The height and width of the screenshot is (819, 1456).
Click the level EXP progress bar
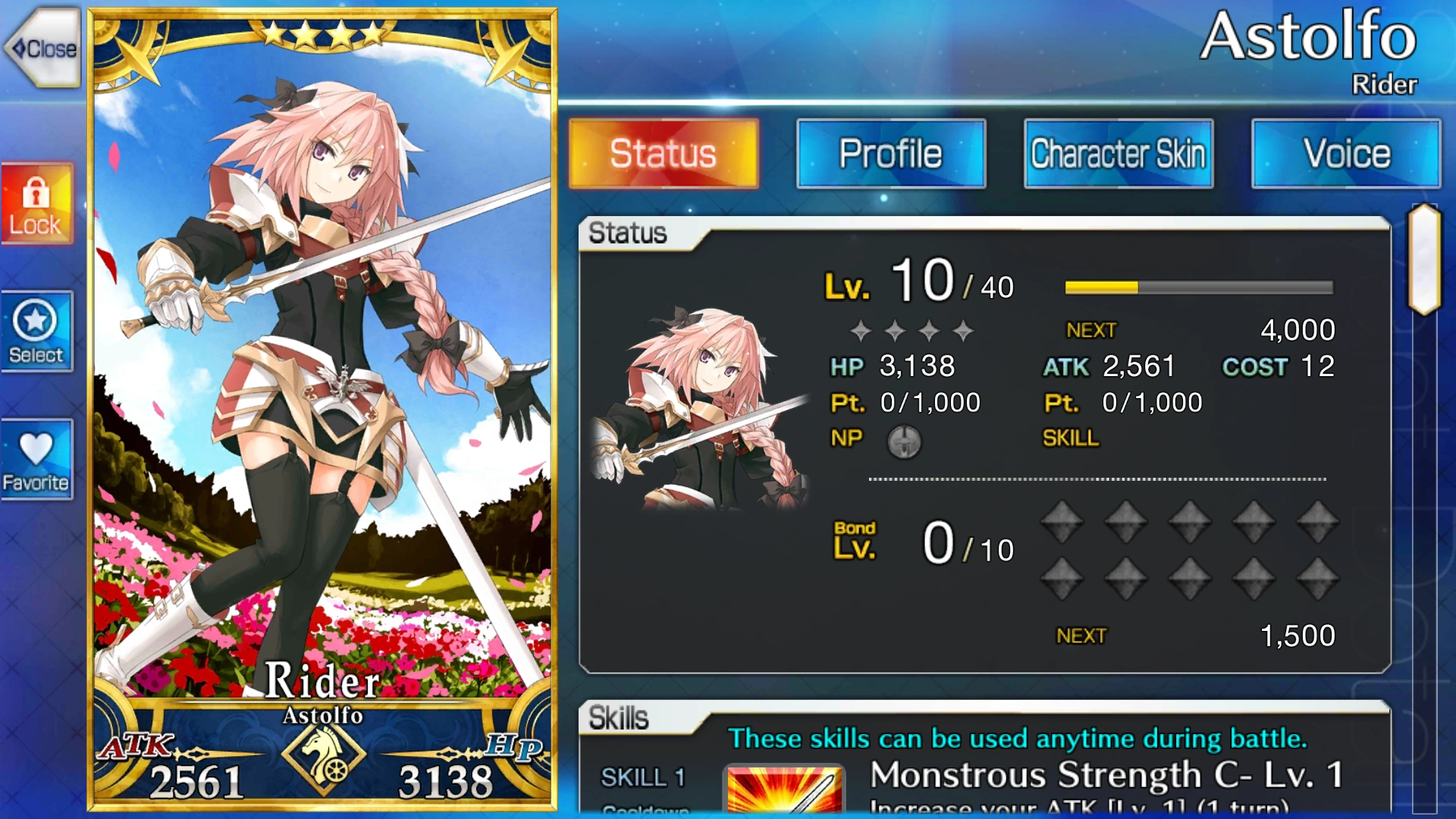point(1199,287)
